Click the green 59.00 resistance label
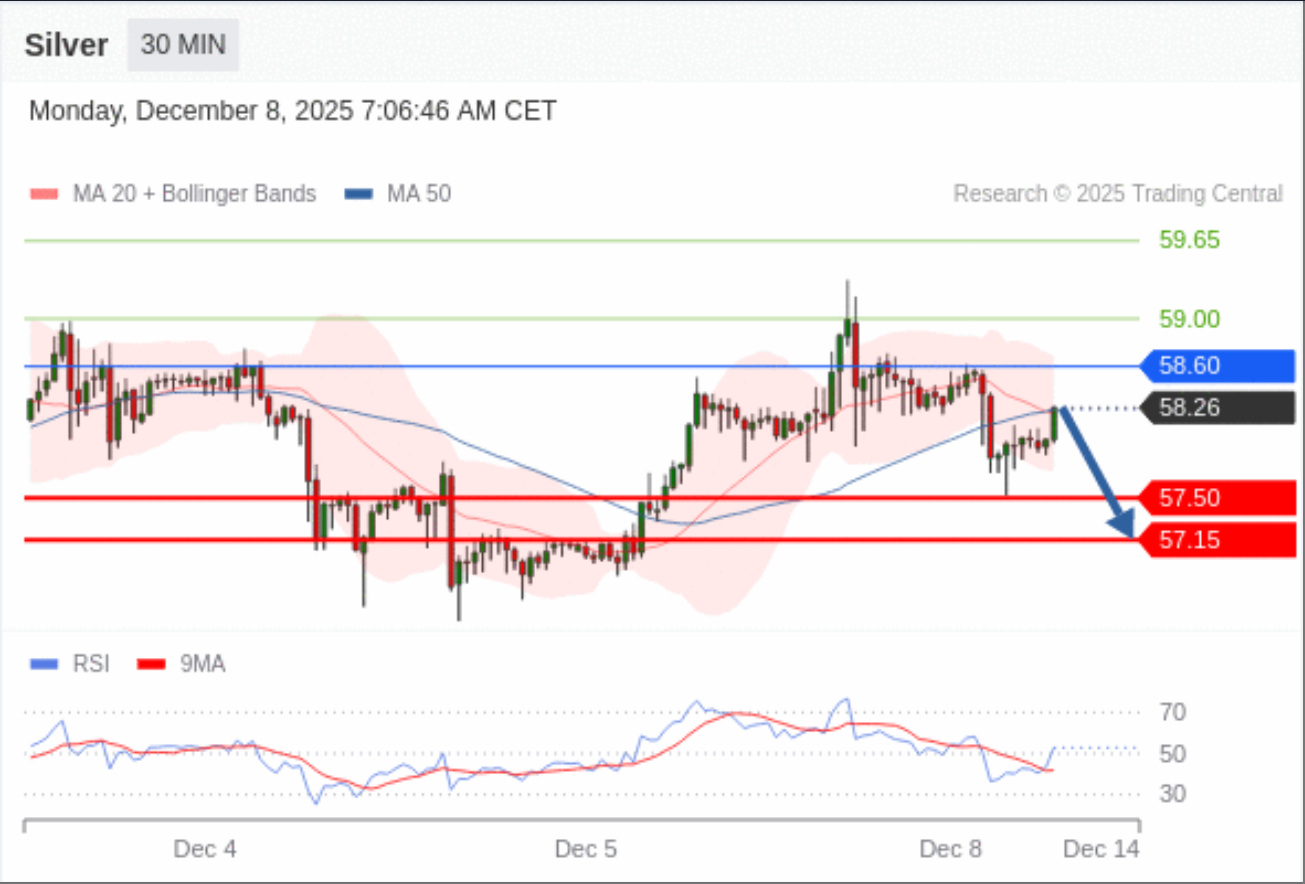1305x884 pixels. click(1188, 319)
